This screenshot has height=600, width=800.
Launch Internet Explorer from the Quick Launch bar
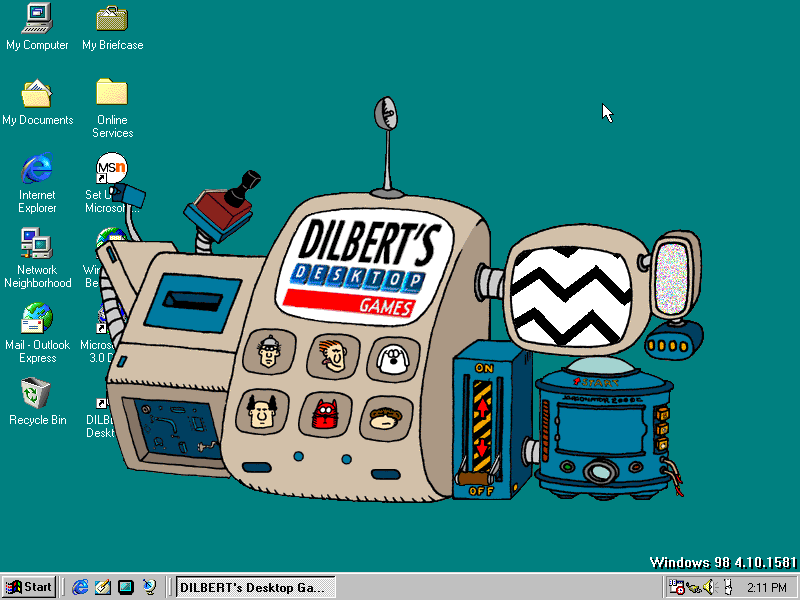click(x=80, y=587)
